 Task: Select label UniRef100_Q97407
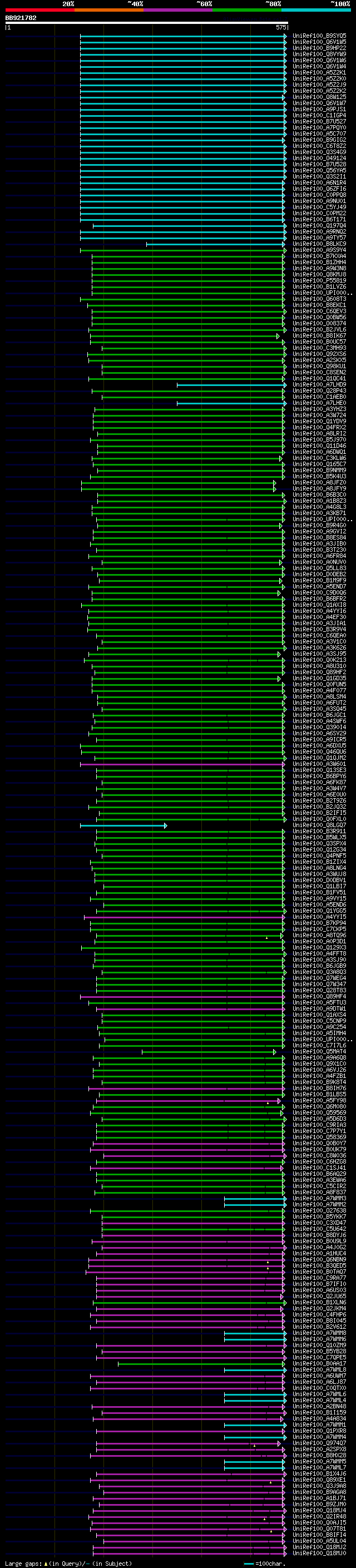(x=319, y=1443)
